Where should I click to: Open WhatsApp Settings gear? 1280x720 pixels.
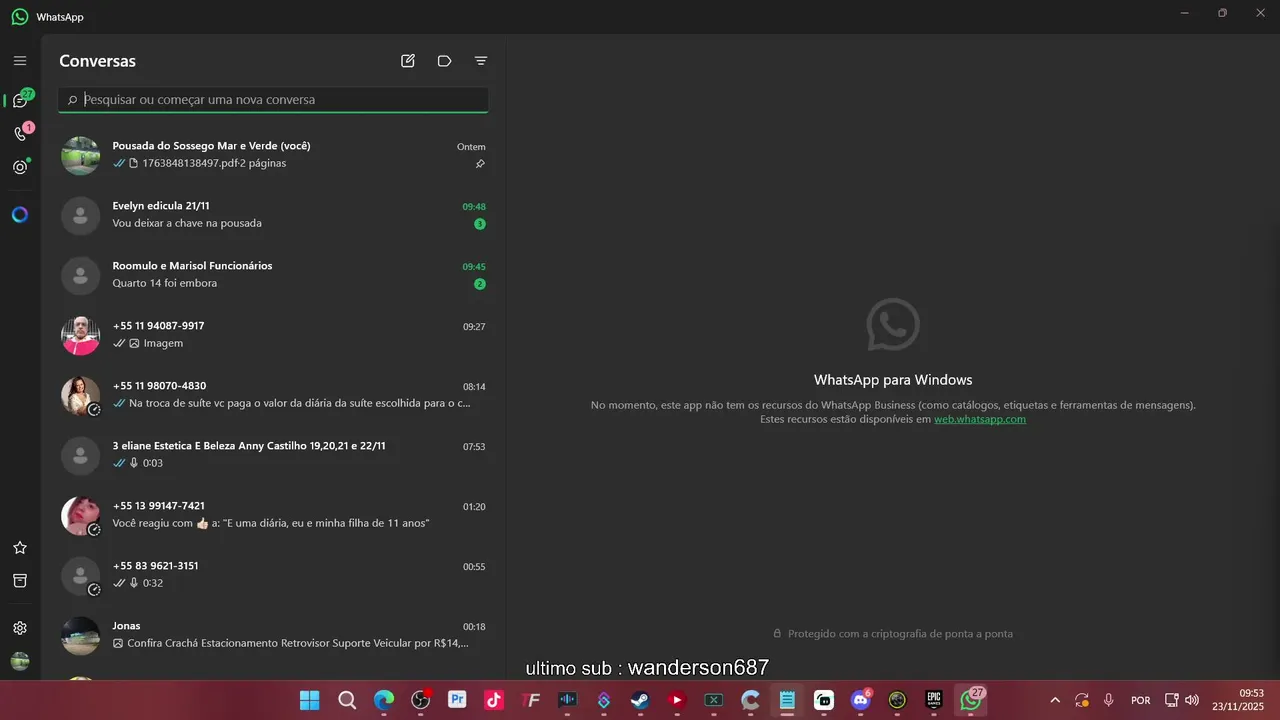(x=20, y=628)
